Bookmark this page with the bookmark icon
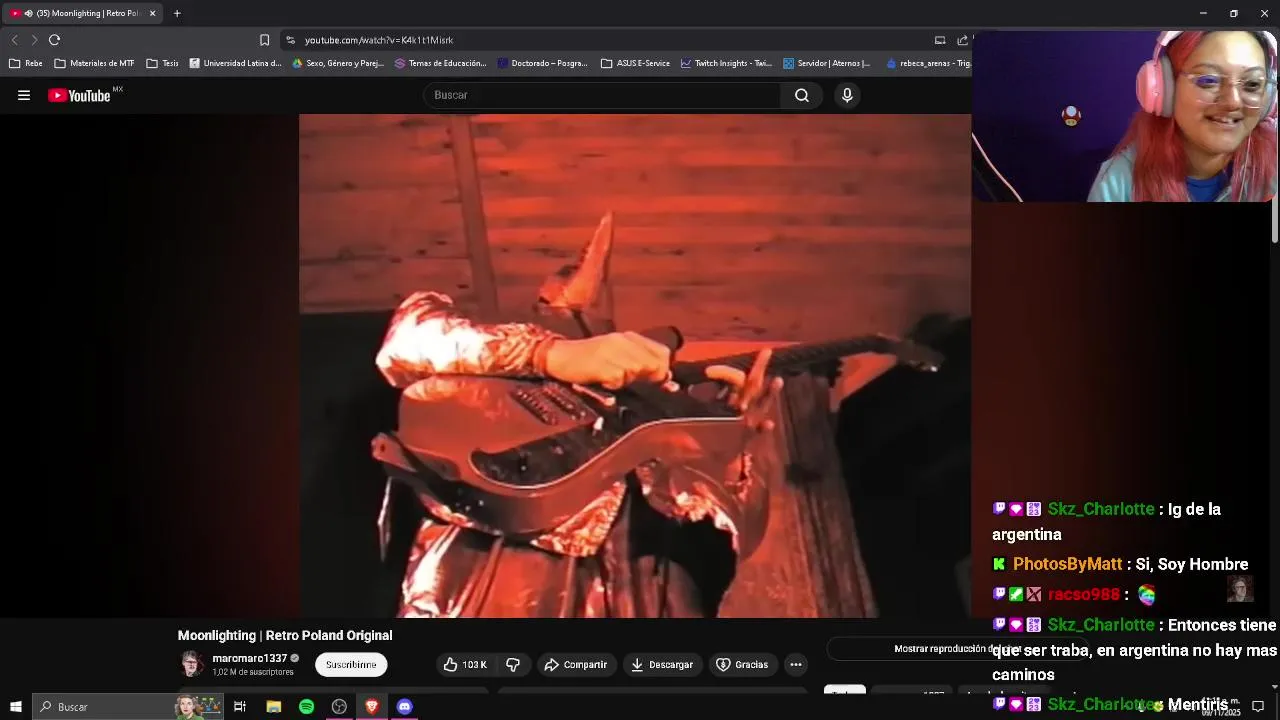The height and width of the screenshot is (720, 1280). click(264, 40)
